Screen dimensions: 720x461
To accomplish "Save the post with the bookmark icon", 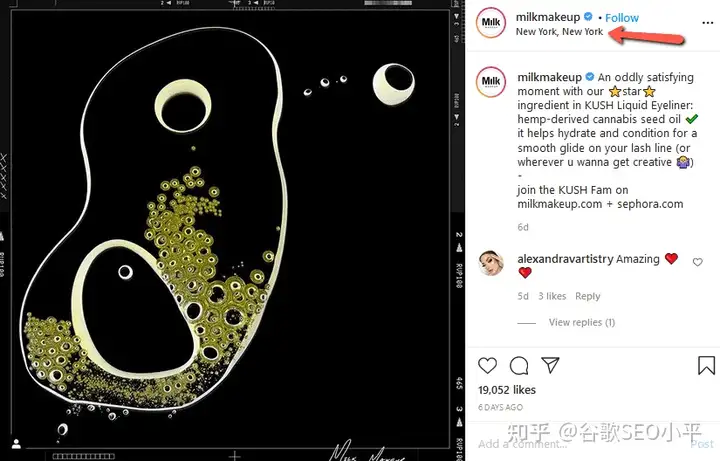I will coord(706,365).
